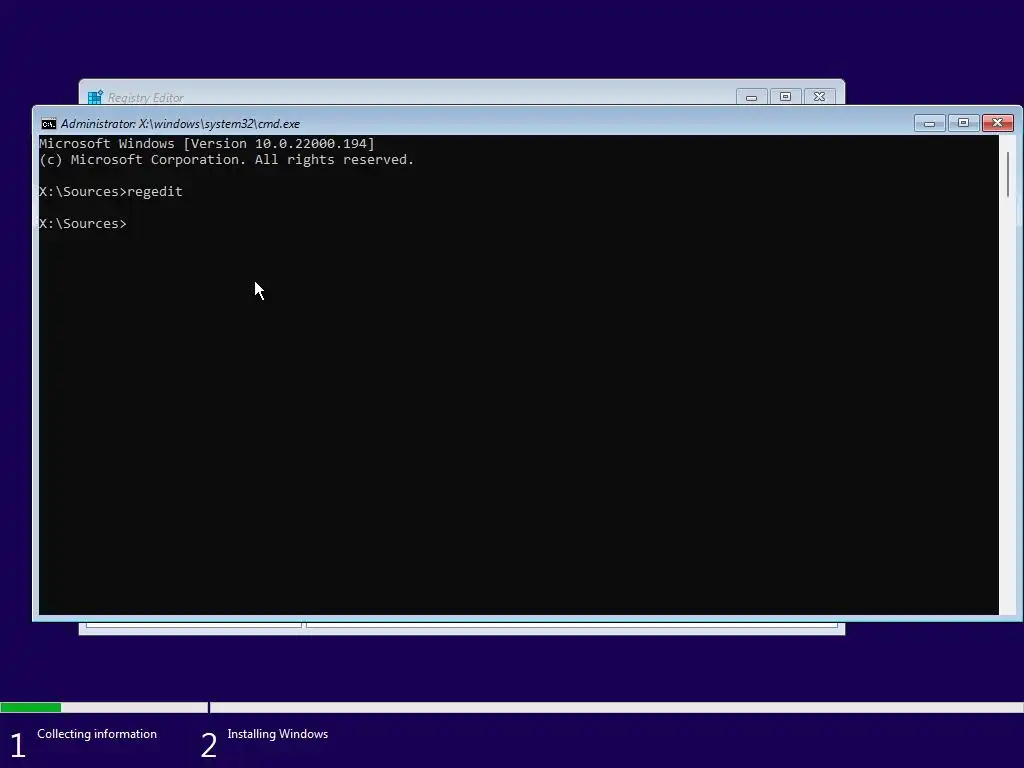Screen dimensions: 1024x768
Task: Maximize the Administrator cmd.exe window
Action: pos(963,123)
